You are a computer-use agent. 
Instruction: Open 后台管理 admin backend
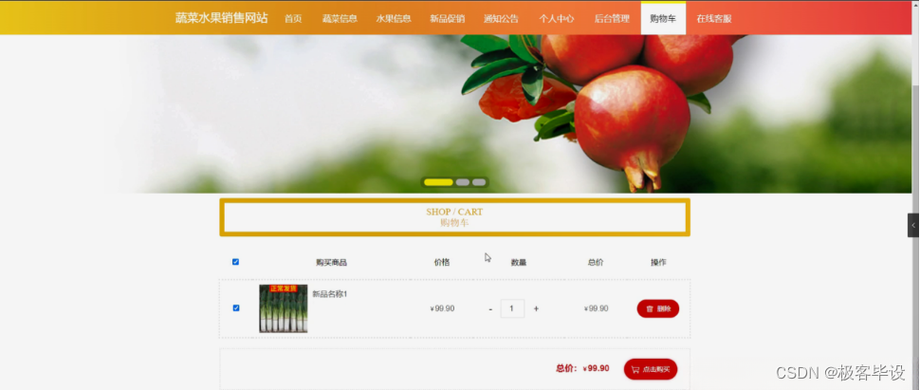612,19
